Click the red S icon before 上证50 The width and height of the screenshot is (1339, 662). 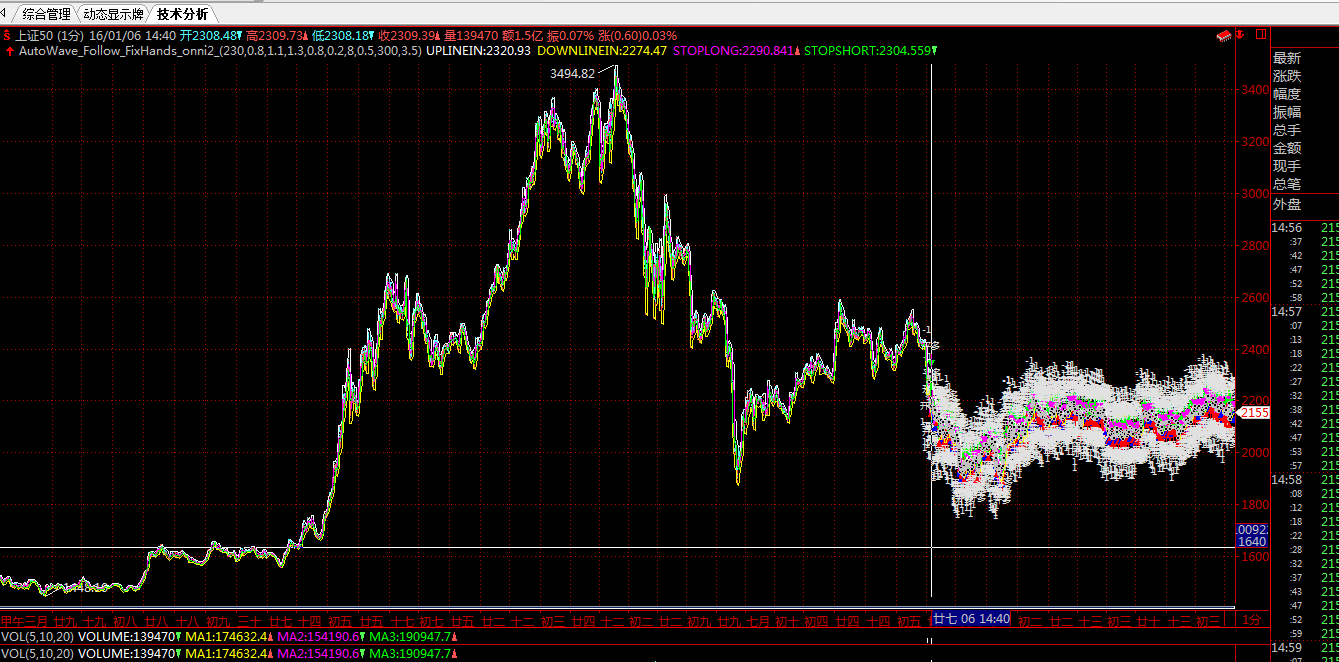[7, 35]
